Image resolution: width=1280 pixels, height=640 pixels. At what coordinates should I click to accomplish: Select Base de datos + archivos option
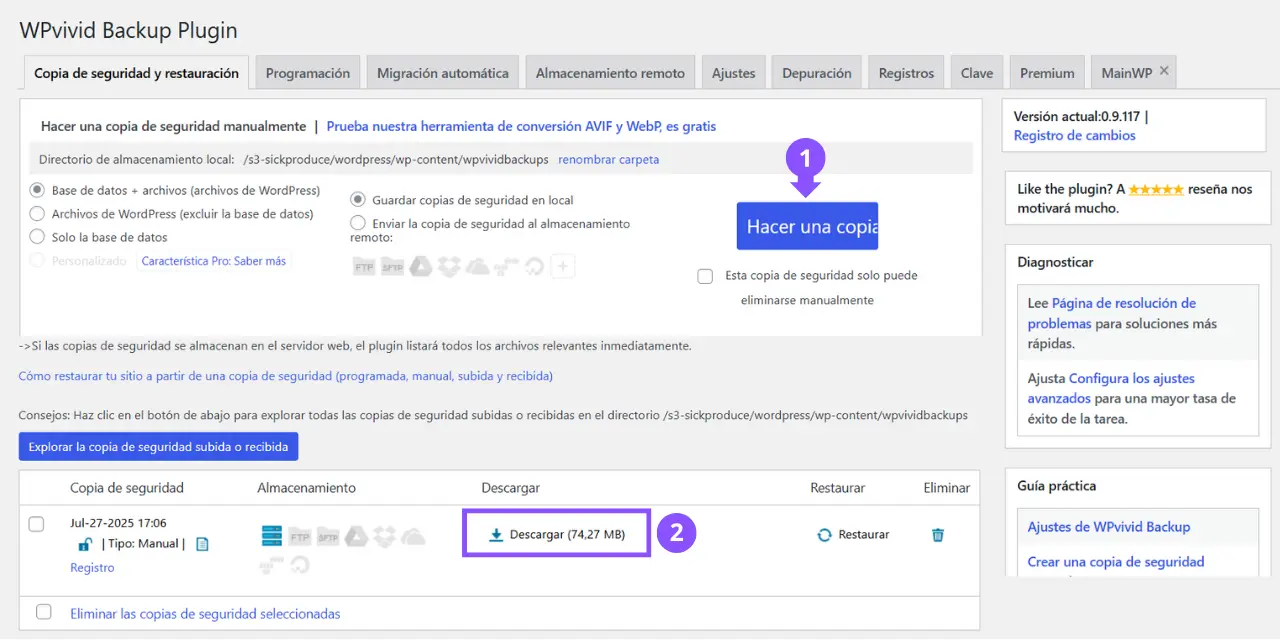37,190
